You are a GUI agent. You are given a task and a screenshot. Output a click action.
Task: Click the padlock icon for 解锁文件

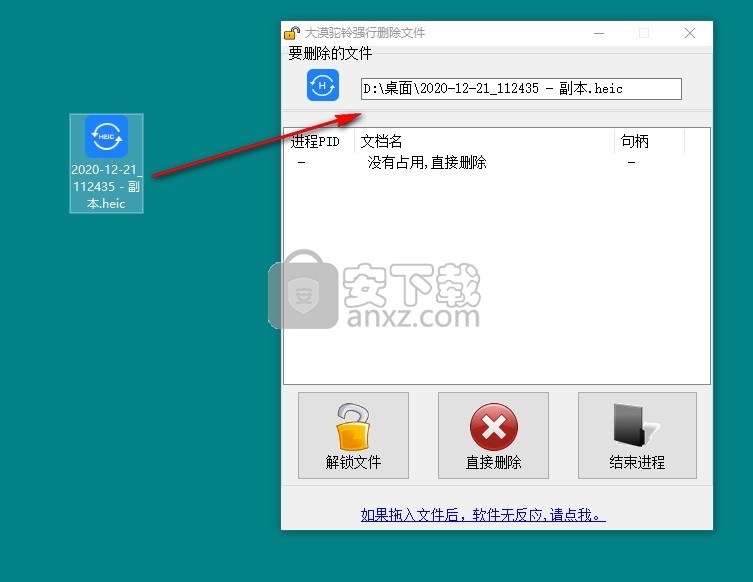pyautogui.click(x=353, y=427)
